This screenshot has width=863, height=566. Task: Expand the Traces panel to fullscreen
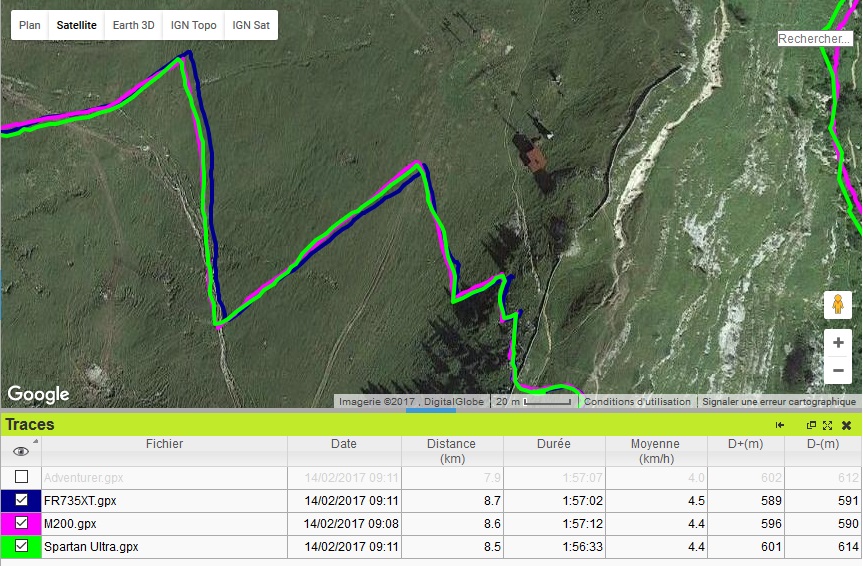coord(828,425)
